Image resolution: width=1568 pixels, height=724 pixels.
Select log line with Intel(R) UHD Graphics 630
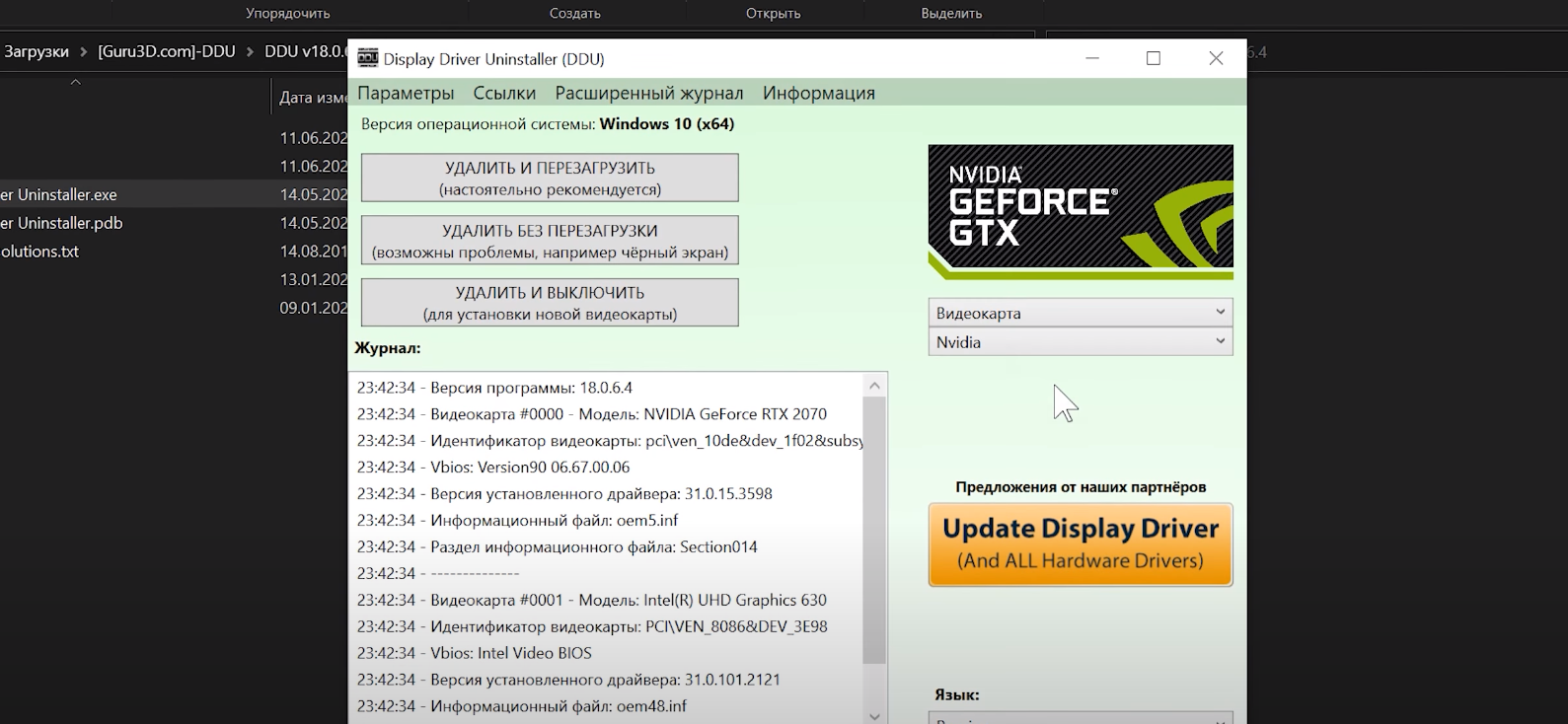592,600
